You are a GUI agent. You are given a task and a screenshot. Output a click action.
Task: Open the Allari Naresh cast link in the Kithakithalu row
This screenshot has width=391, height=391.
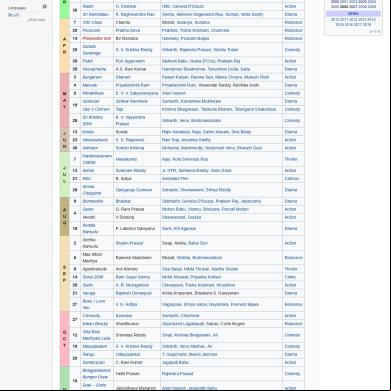(174, 93)
